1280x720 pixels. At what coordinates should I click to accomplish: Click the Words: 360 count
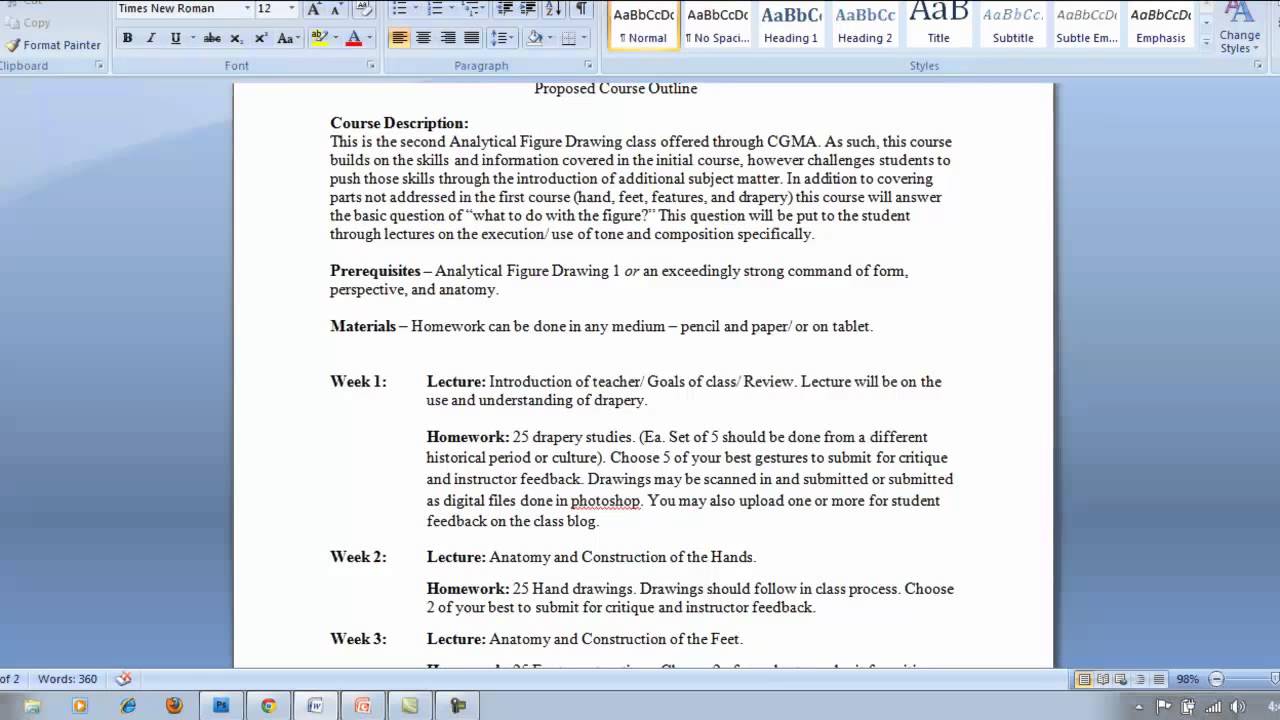67,679
